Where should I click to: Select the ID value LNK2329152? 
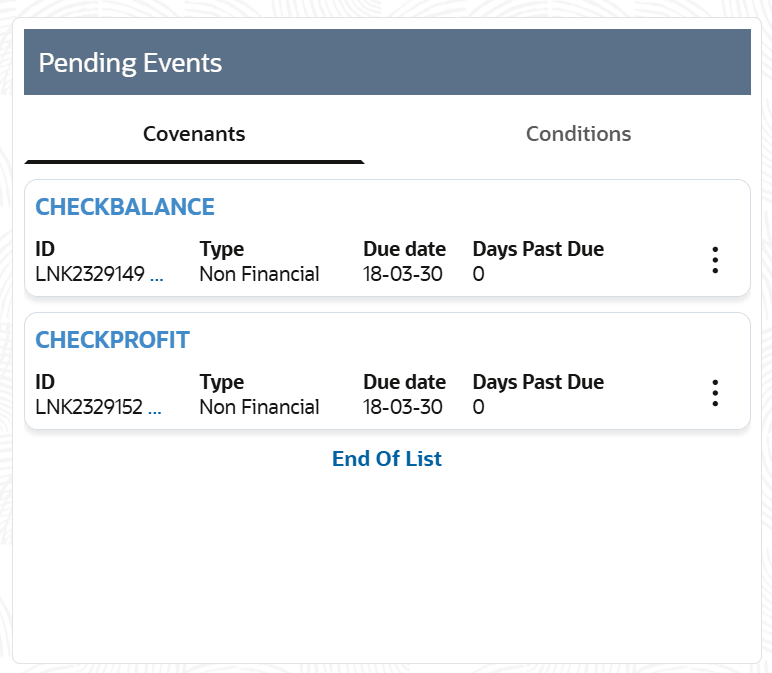pos(89,407)
